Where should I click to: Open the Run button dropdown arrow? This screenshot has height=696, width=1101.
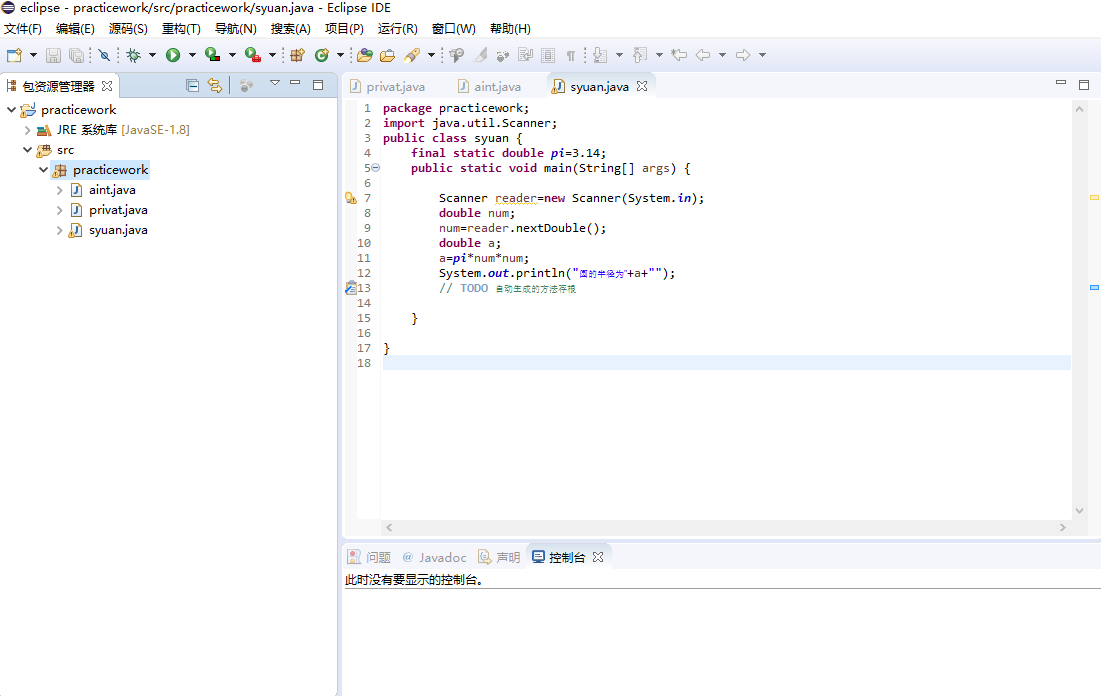[x=191, y=55]
